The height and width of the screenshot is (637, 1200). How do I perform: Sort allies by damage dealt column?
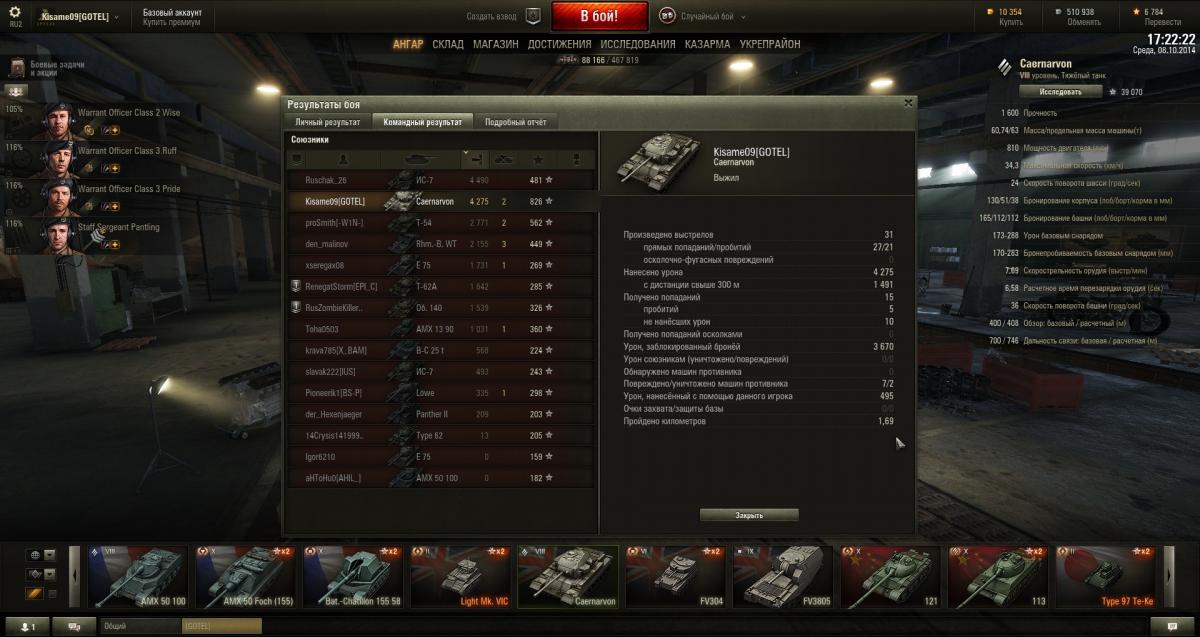pyautogui.click(x=477, y=158)
